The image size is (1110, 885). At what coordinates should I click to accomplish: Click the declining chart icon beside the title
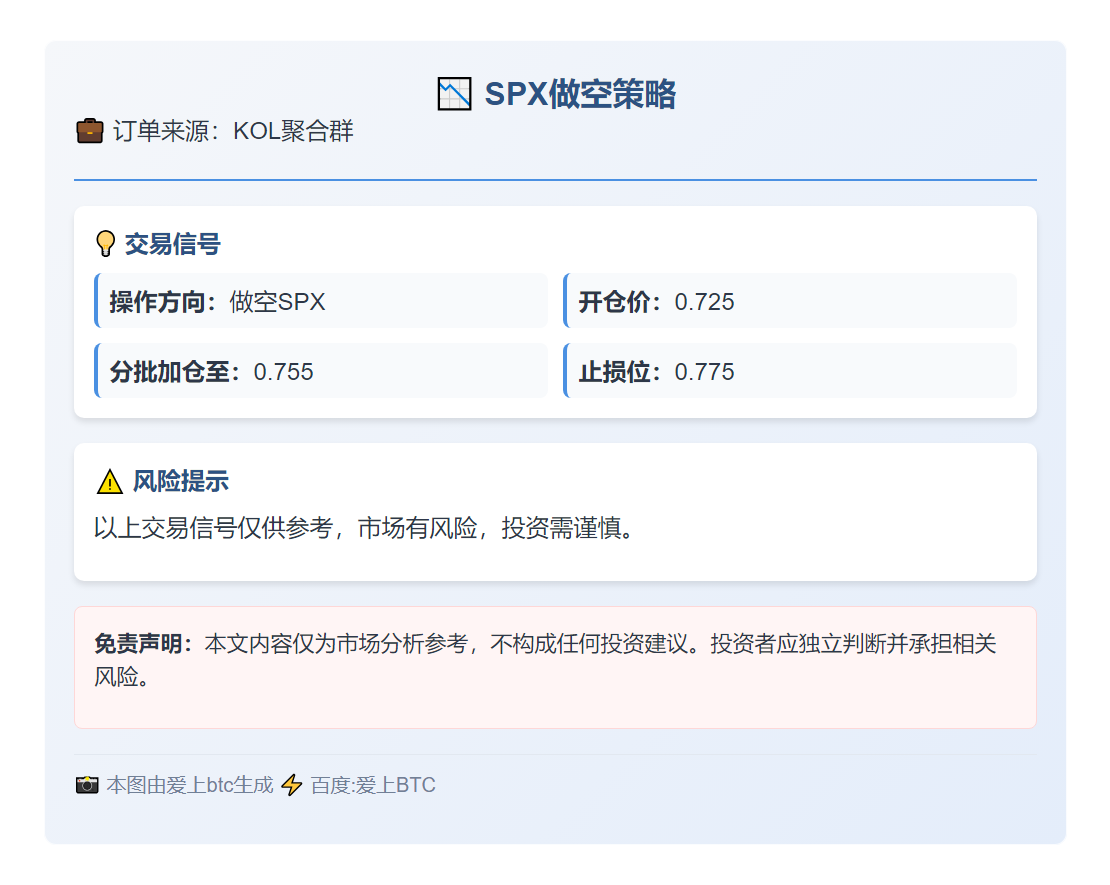(453, 93)
